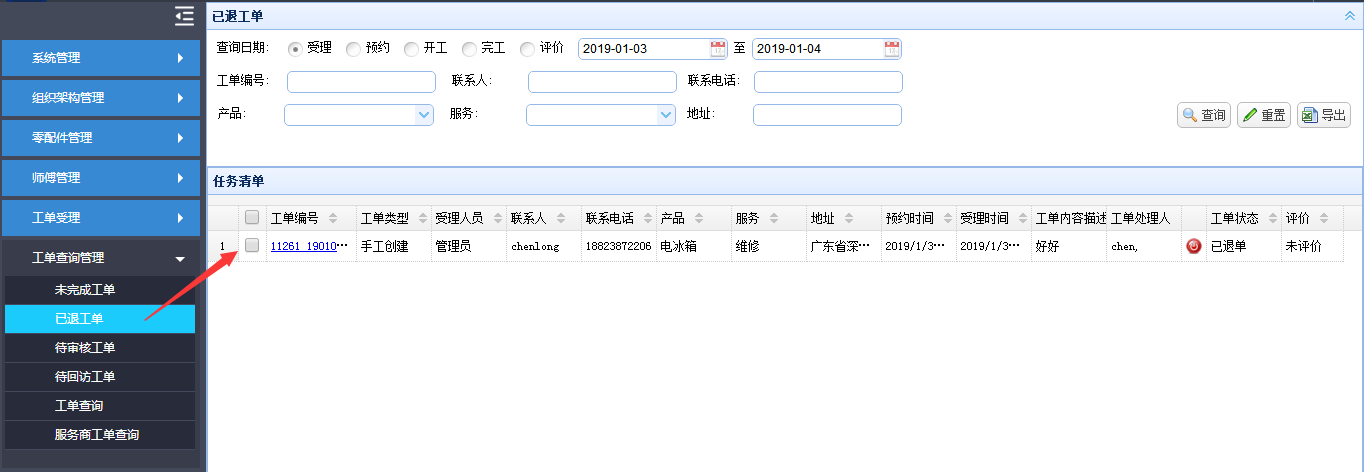
Task: Open the end date calendar picker
Action: (892, 48)
